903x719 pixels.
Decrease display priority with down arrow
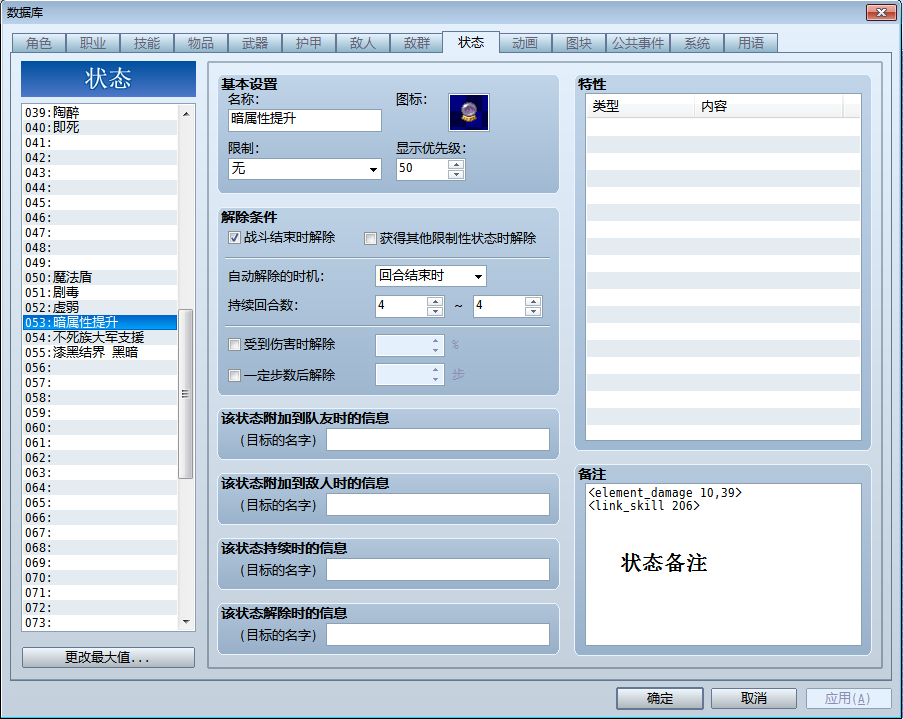coord(456,174)
